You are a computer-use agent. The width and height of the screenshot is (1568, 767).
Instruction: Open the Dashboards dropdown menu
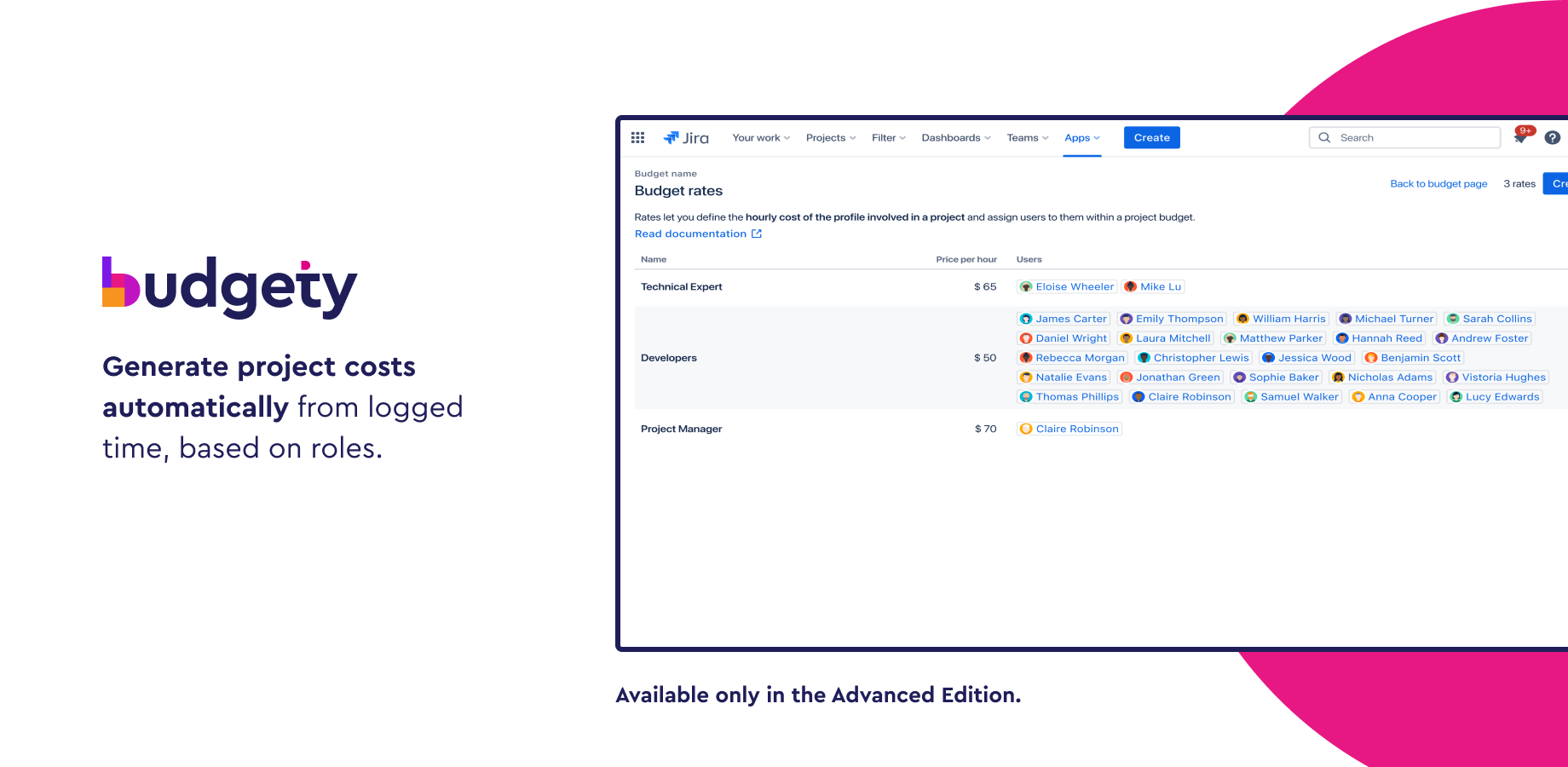tap(956, 138)
